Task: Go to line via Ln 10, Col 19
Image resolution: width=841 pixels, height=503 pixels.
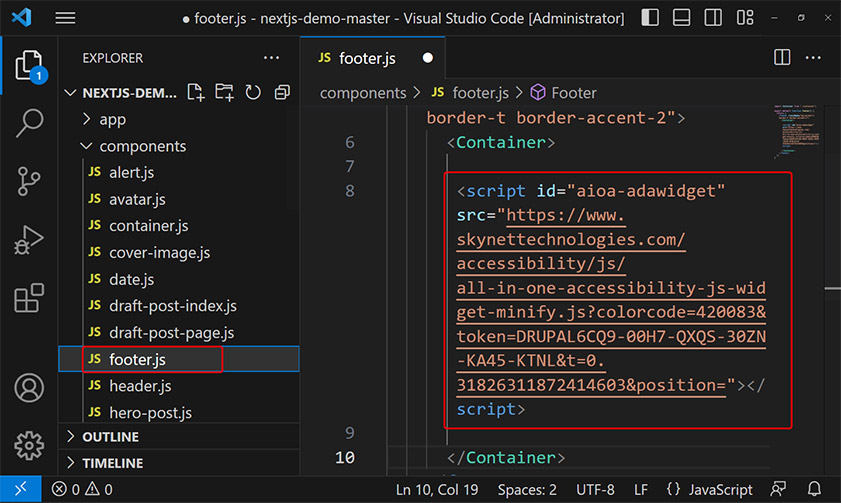Action: point(437,490)
